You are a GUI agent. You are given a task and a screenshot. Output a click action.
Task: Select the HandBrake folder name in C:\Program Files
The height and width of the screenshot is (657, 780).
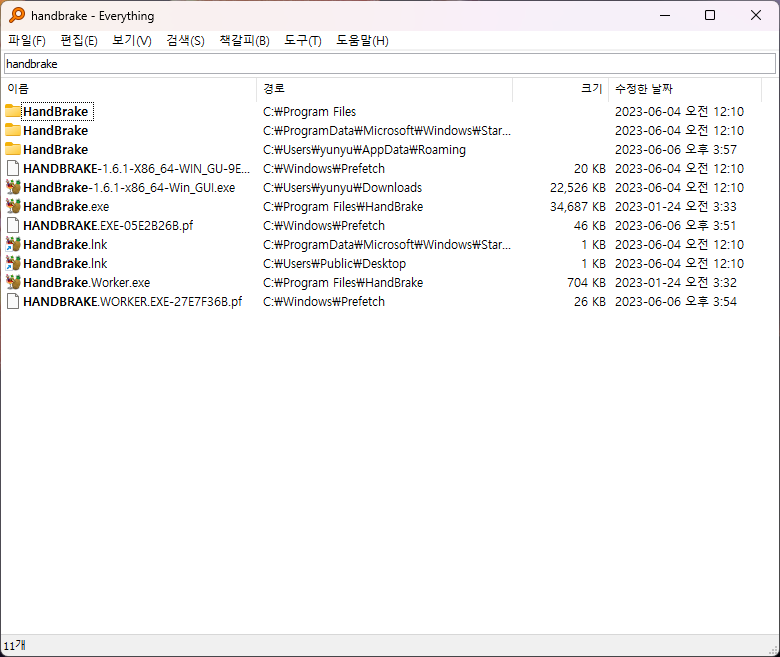tap(56, 111)
